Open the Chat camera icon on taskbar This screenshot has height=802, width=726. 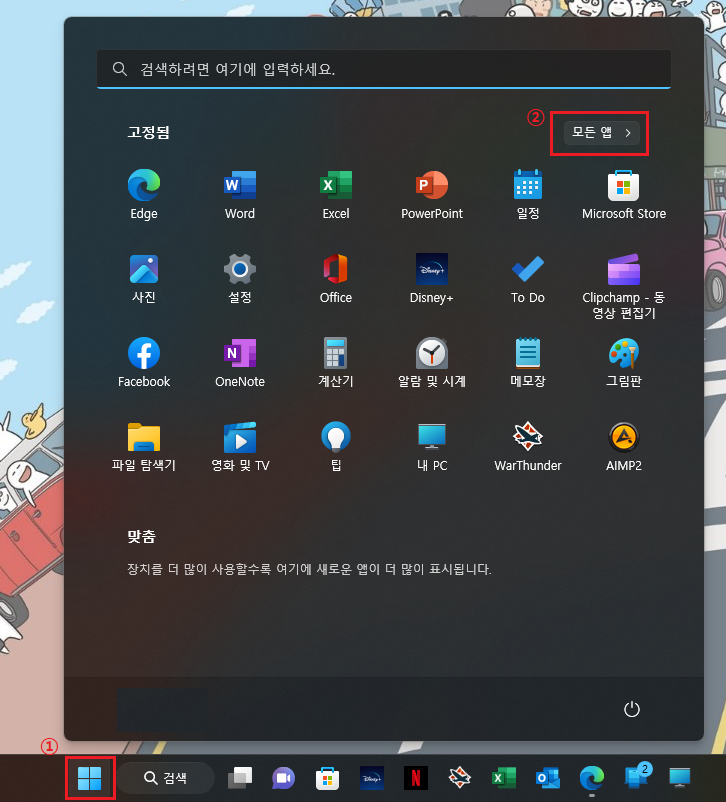283,778
